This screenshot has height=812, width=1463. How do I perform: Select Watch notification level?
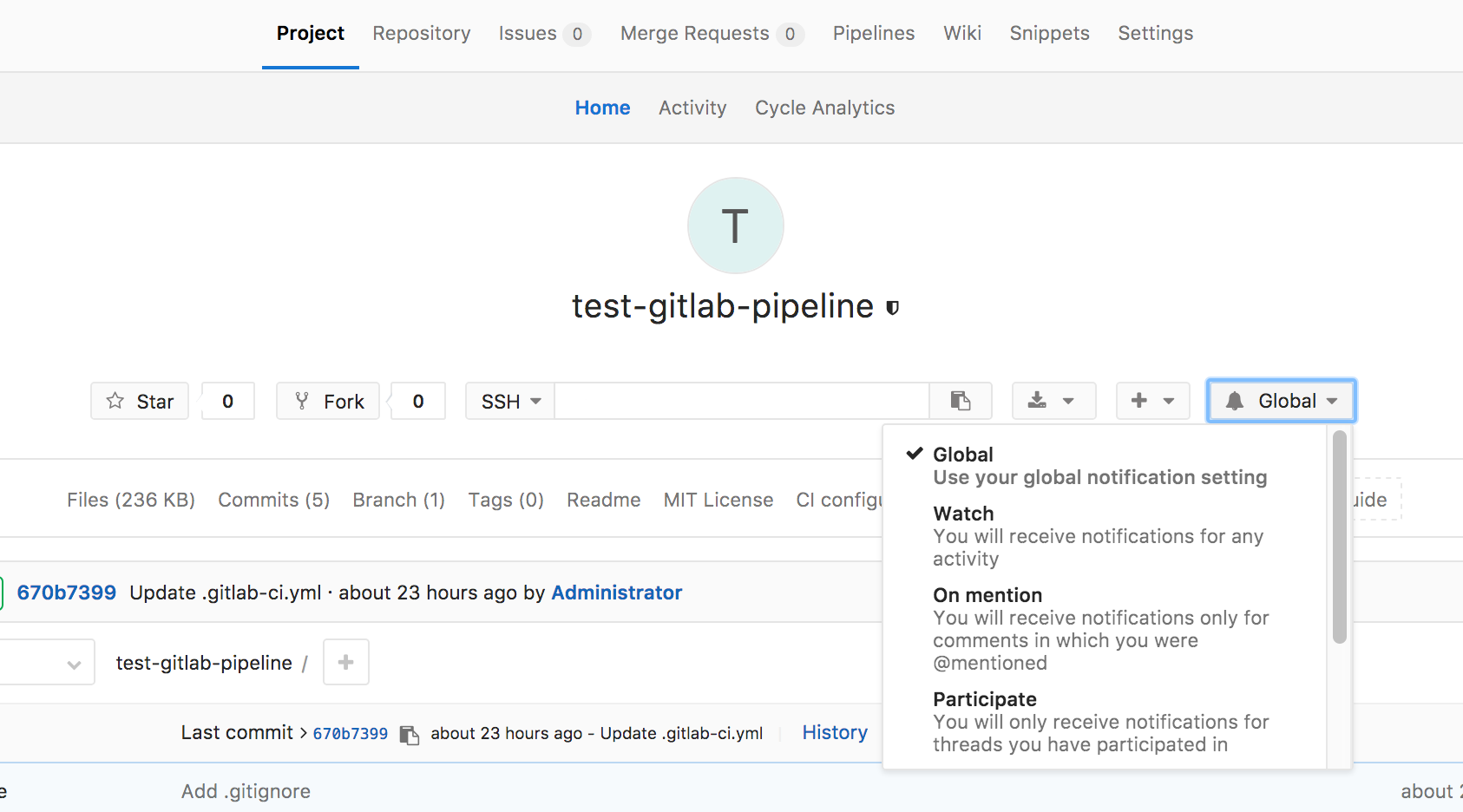point(963,514)
